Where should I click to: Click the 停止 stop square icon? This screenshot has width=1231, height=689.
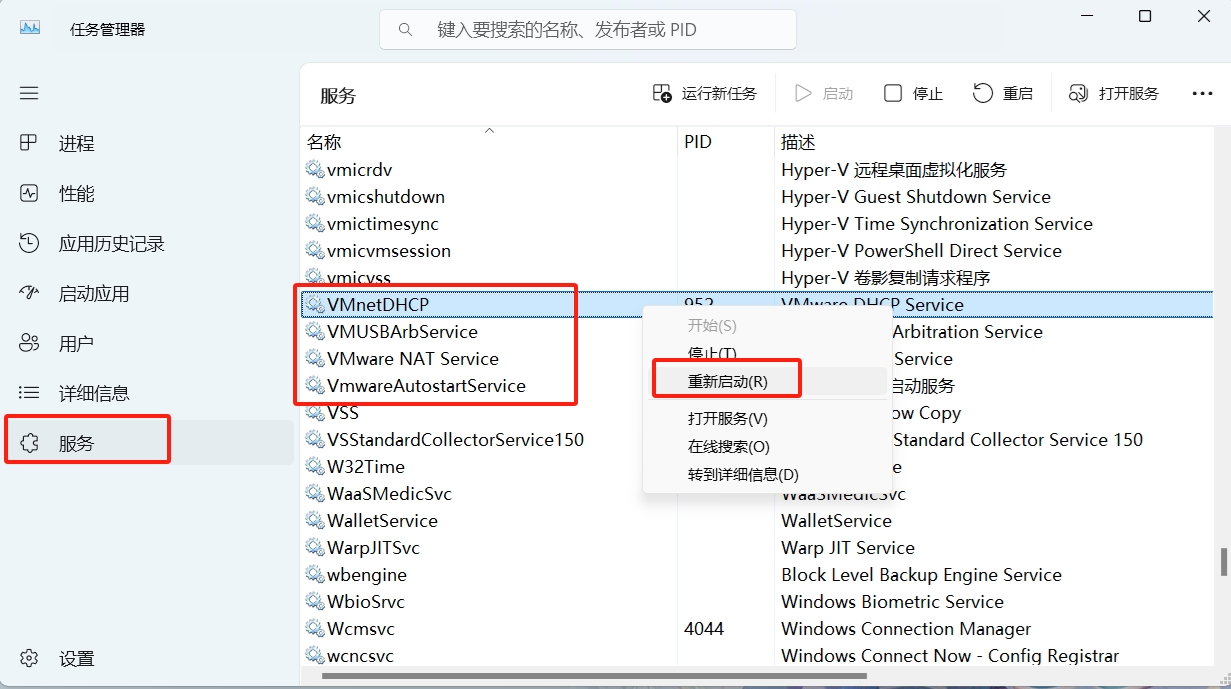click(x=893, y=93)
